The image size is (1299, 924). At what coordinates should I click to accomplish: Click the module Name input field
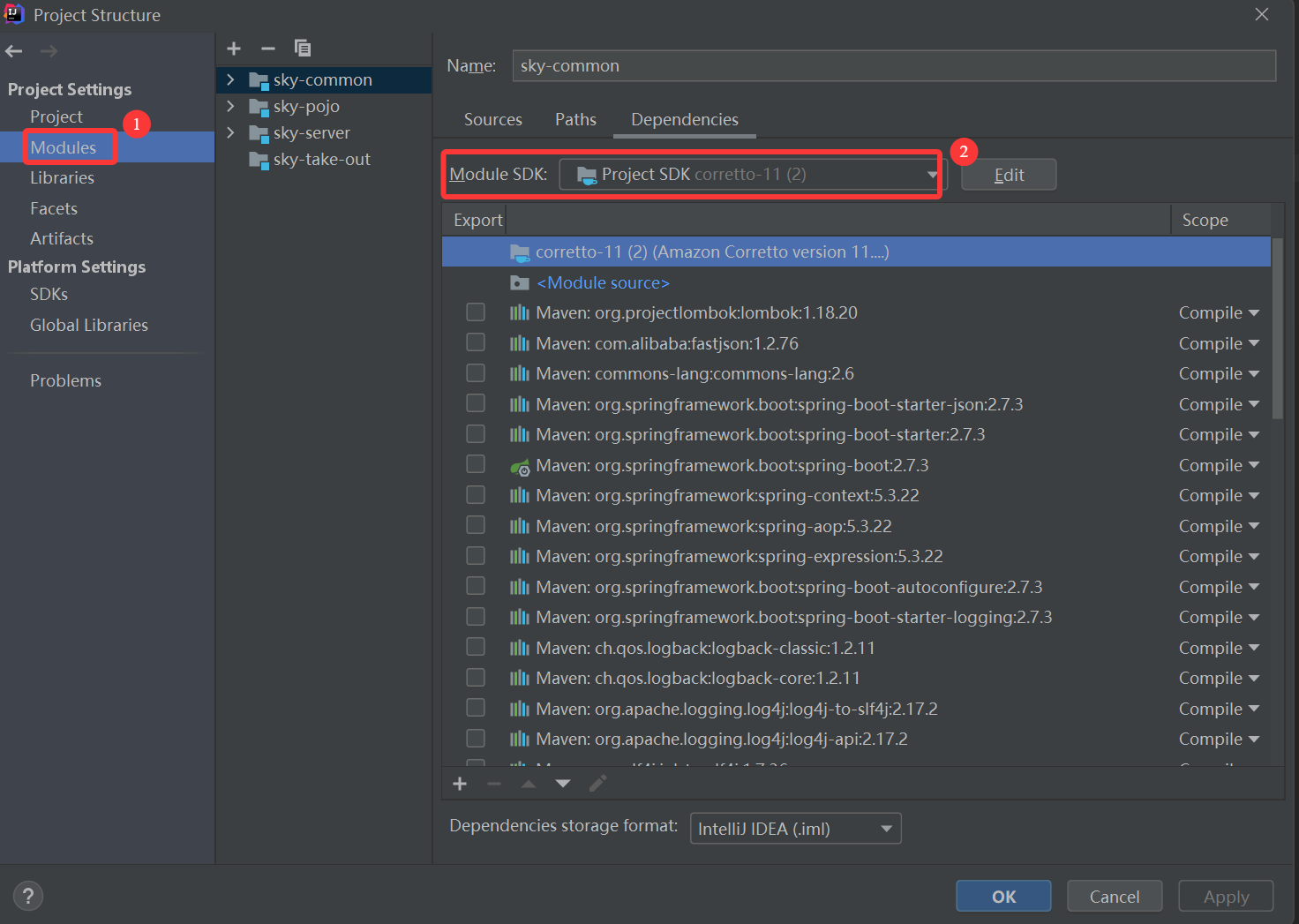click(894, 65)
